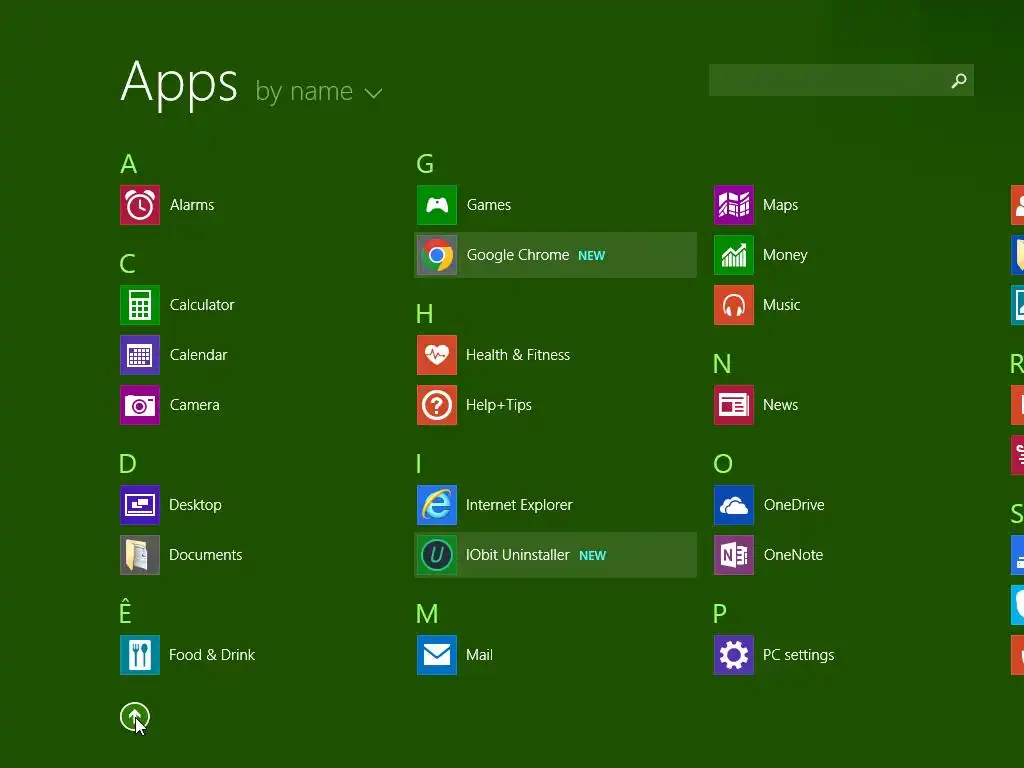Screen dimensions: 1024x768
Task: Open the Help+Tips app icon
Action: pos(437,405)
